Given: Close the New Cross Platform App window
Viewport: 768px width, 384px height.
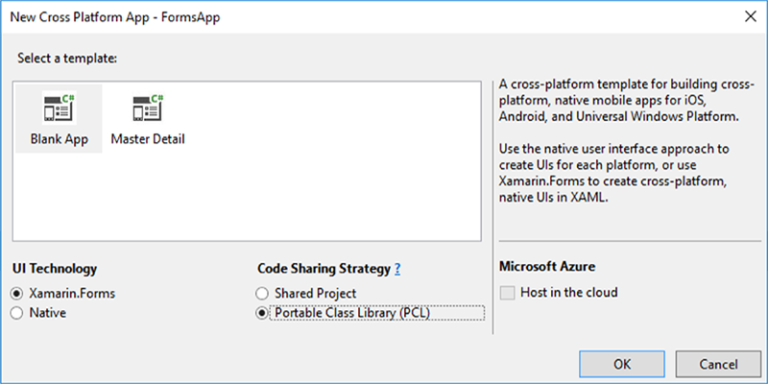Looking at the screenshot, I should (x=750, y=17).
